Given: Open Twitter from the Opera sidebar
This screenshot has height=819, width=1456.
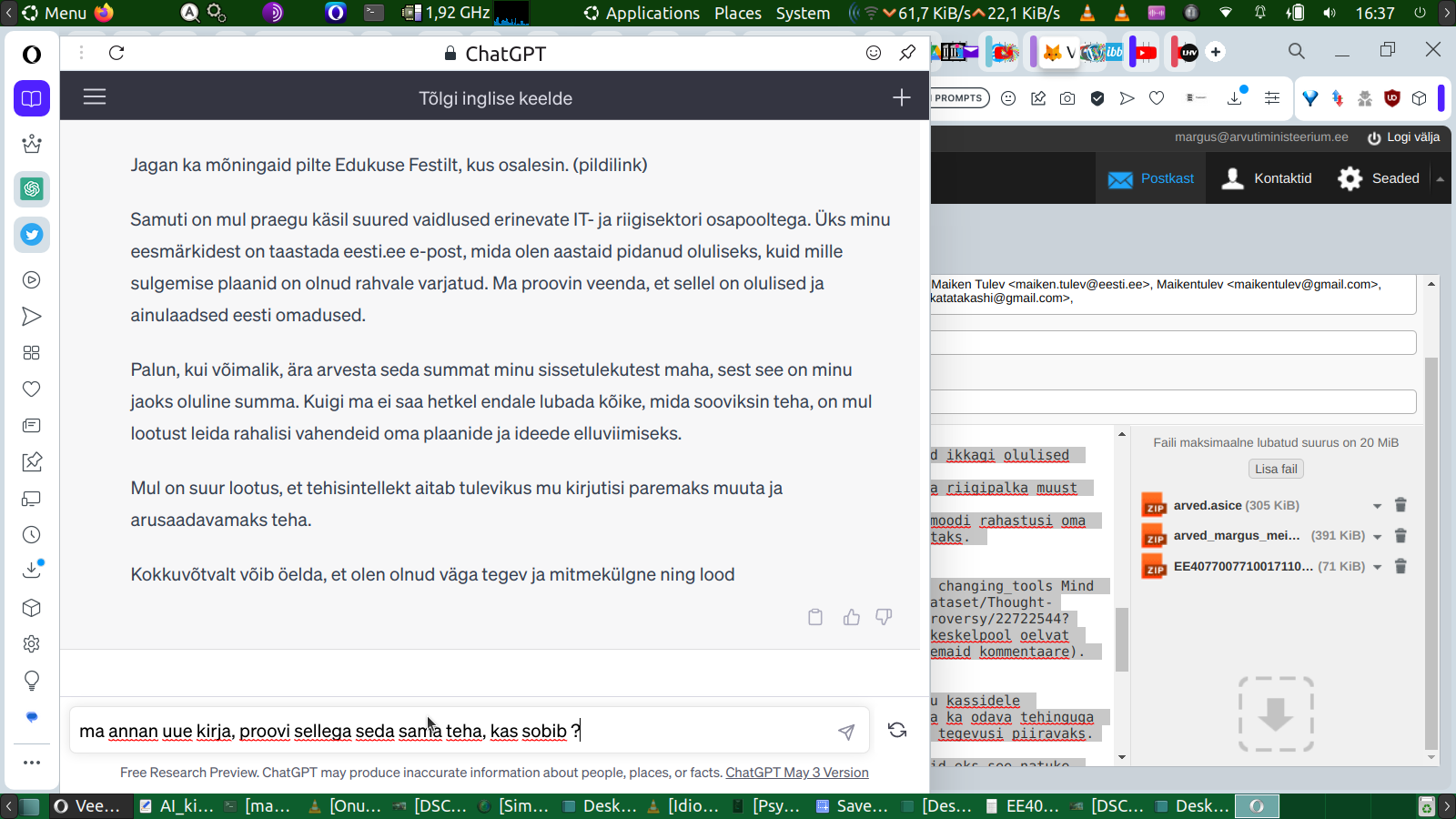Looking at the screenshot, I should [32, 235].
